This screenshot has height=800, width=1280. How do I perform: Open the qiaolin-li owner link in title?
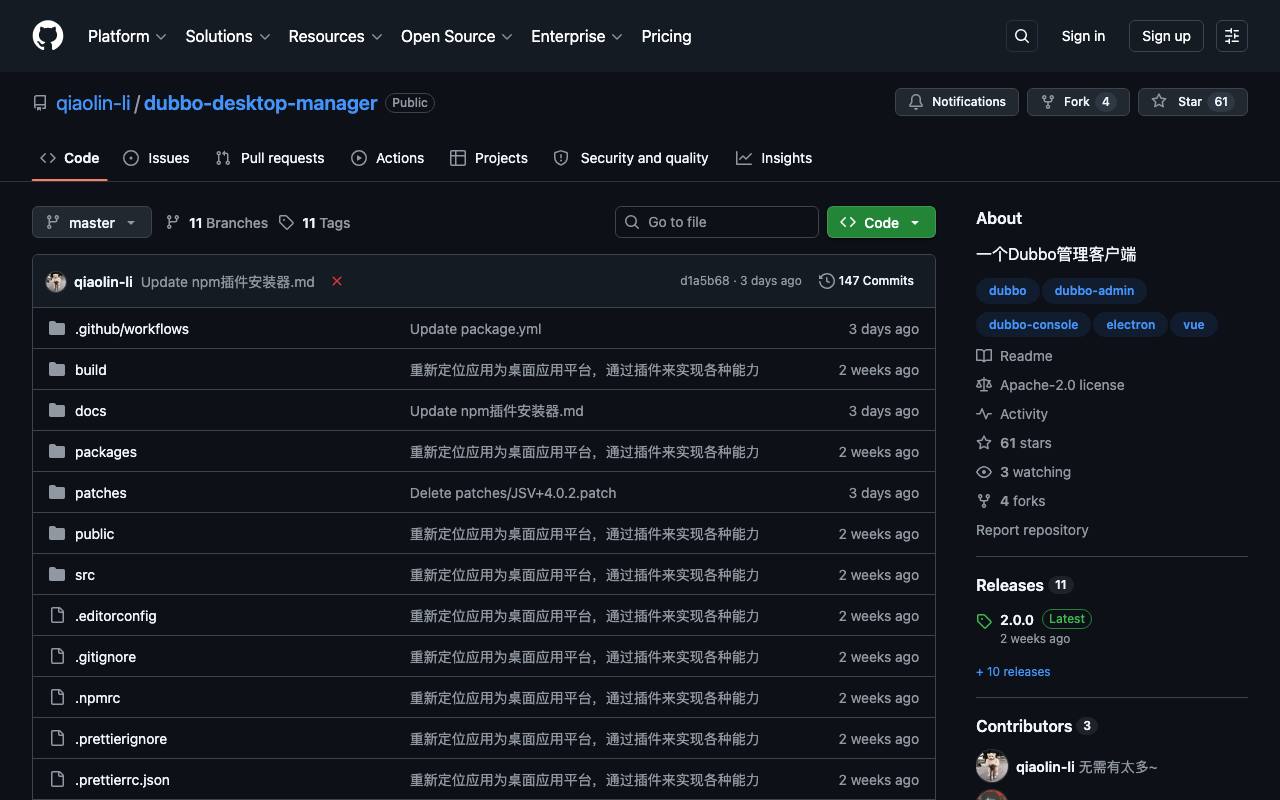93,103
